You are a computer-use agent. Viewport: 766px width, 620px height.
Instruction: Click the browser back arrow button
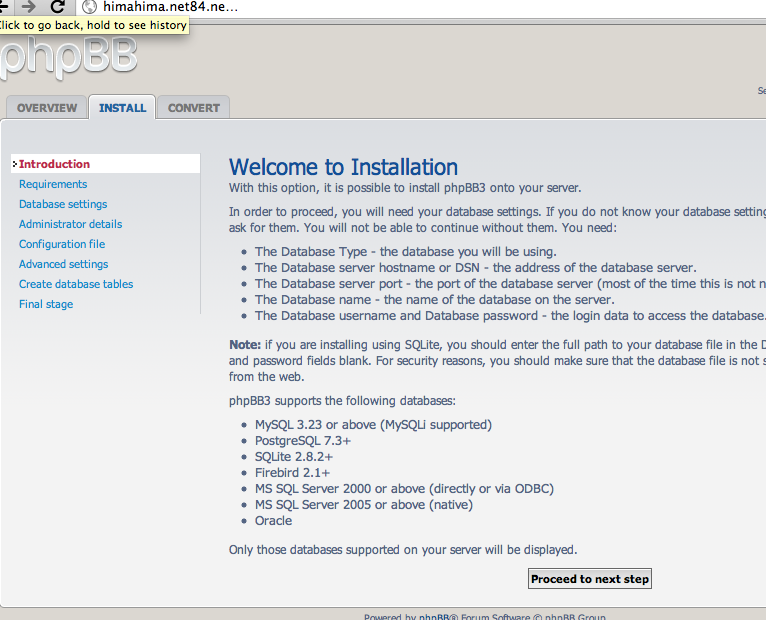coord(4,7)
